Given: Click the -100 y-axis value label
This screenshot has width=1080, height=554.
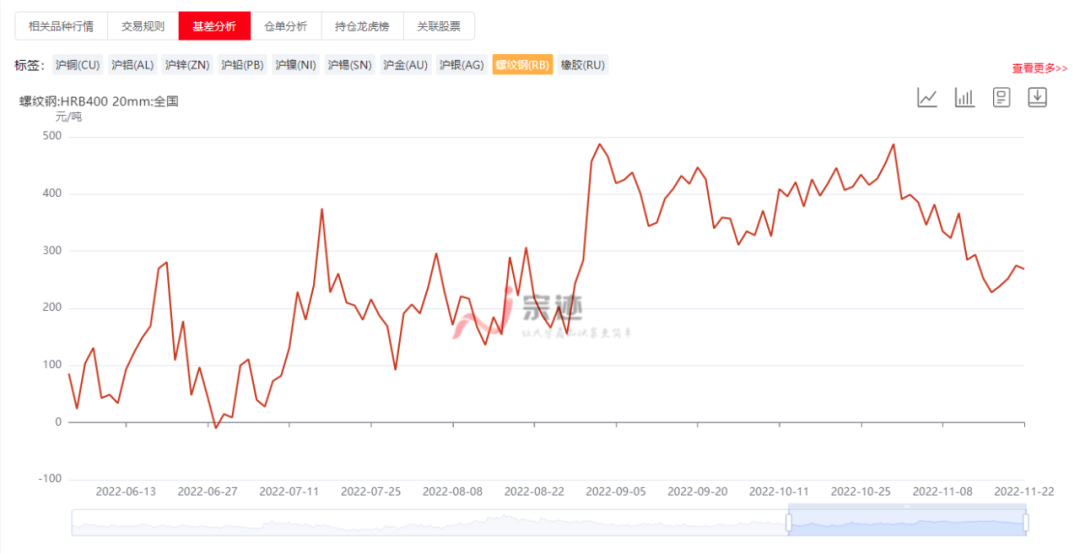Looking at the screenshot, I should click(x=49, y=479).
